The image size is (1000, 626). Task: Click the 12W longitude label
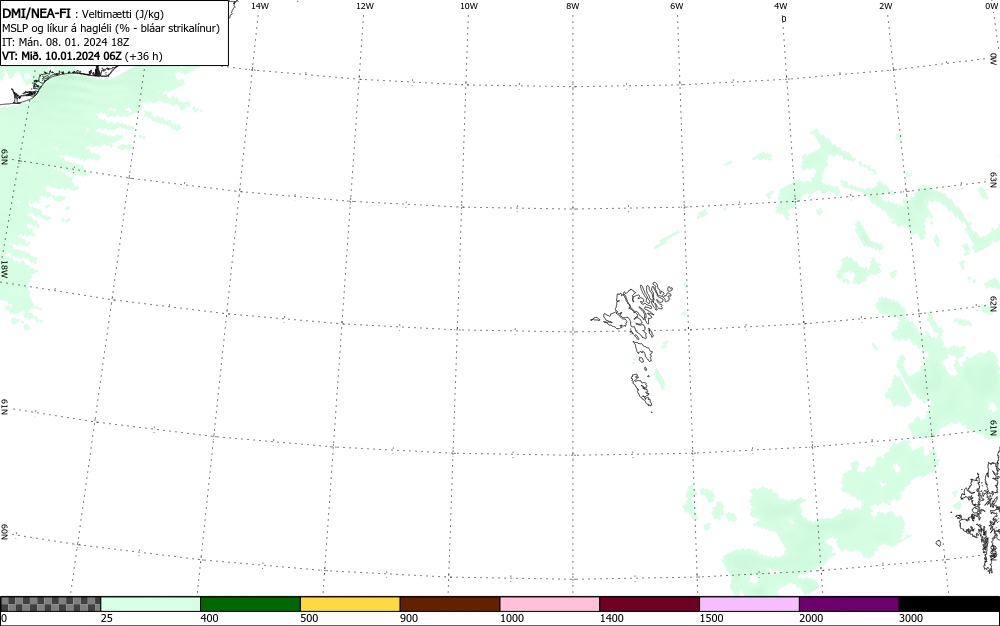pyautogui.click(x=365, y=6)
